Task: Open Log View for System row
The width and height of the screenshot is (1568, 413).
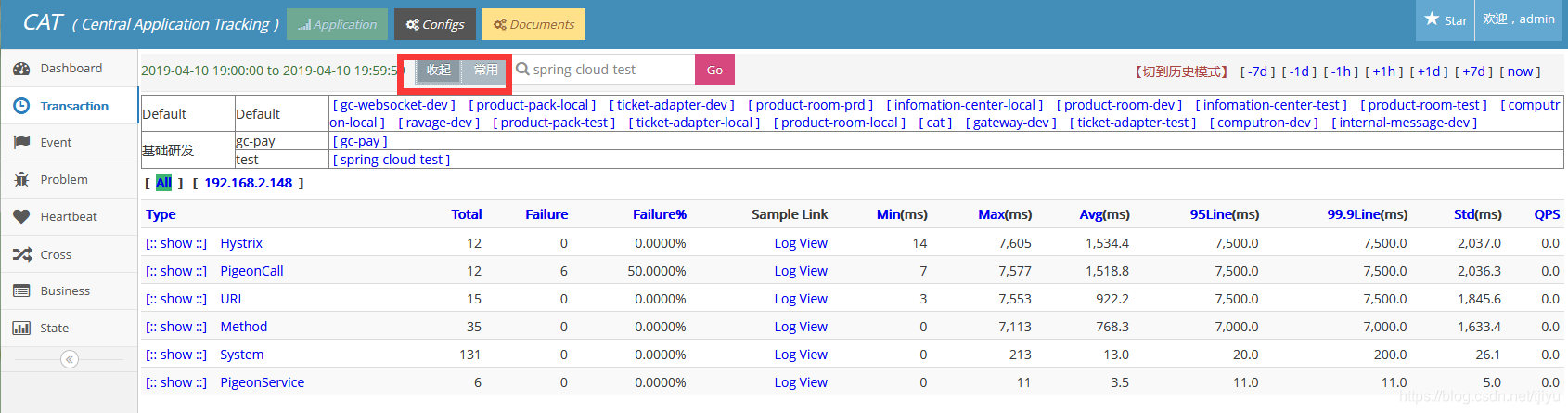Action: tap(801, 355)
